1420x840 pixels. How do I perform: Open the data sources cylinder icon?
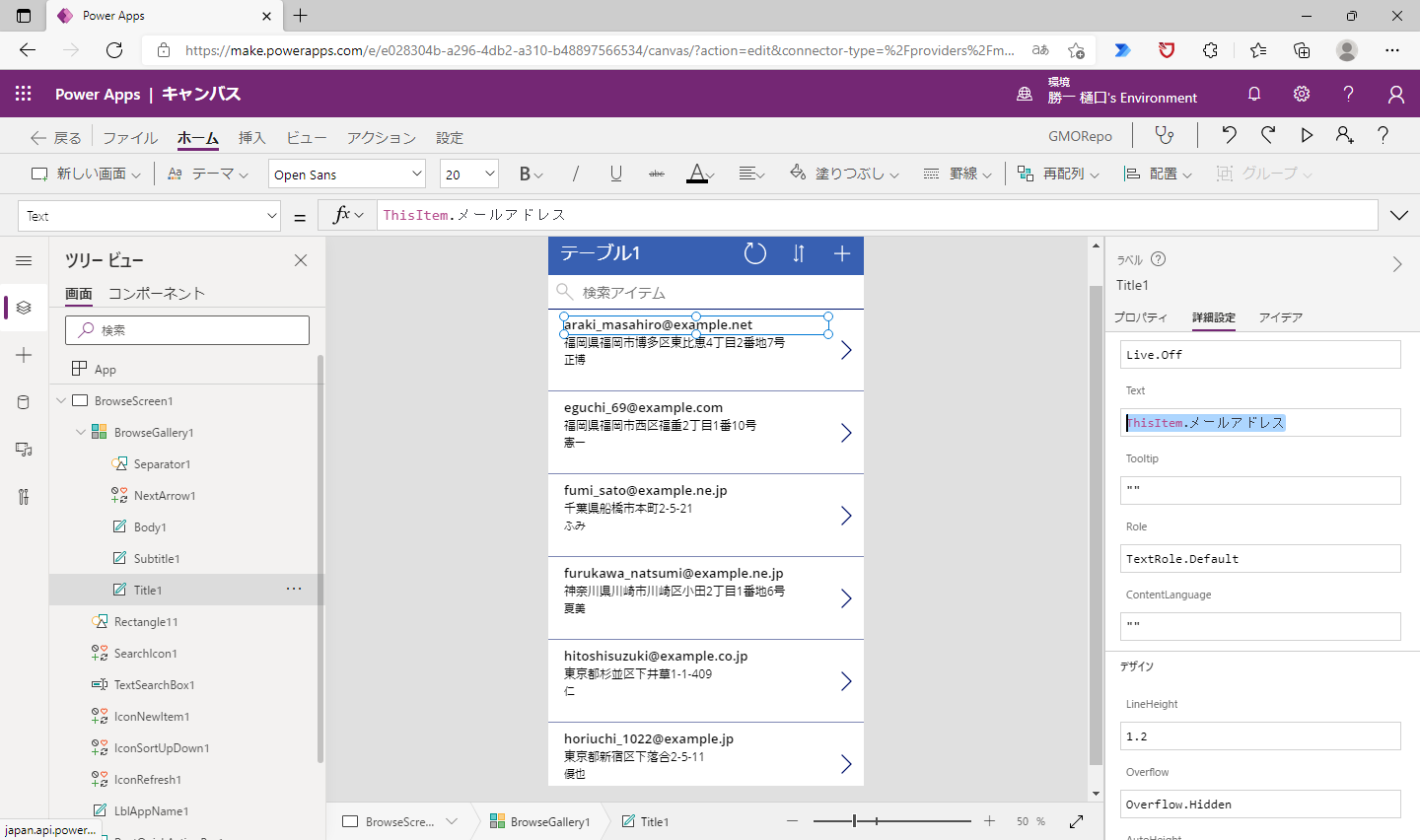(24, 402)
